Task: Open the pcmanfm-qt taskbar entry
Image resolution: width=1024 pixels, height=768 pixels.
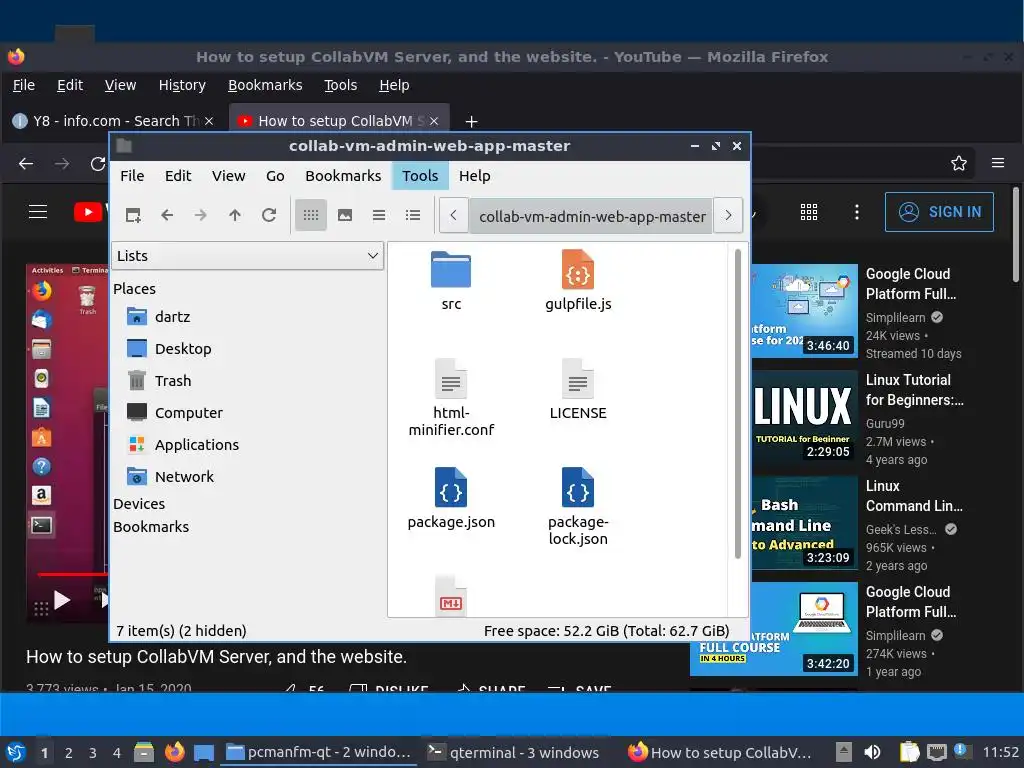Action: click(319, 752)
